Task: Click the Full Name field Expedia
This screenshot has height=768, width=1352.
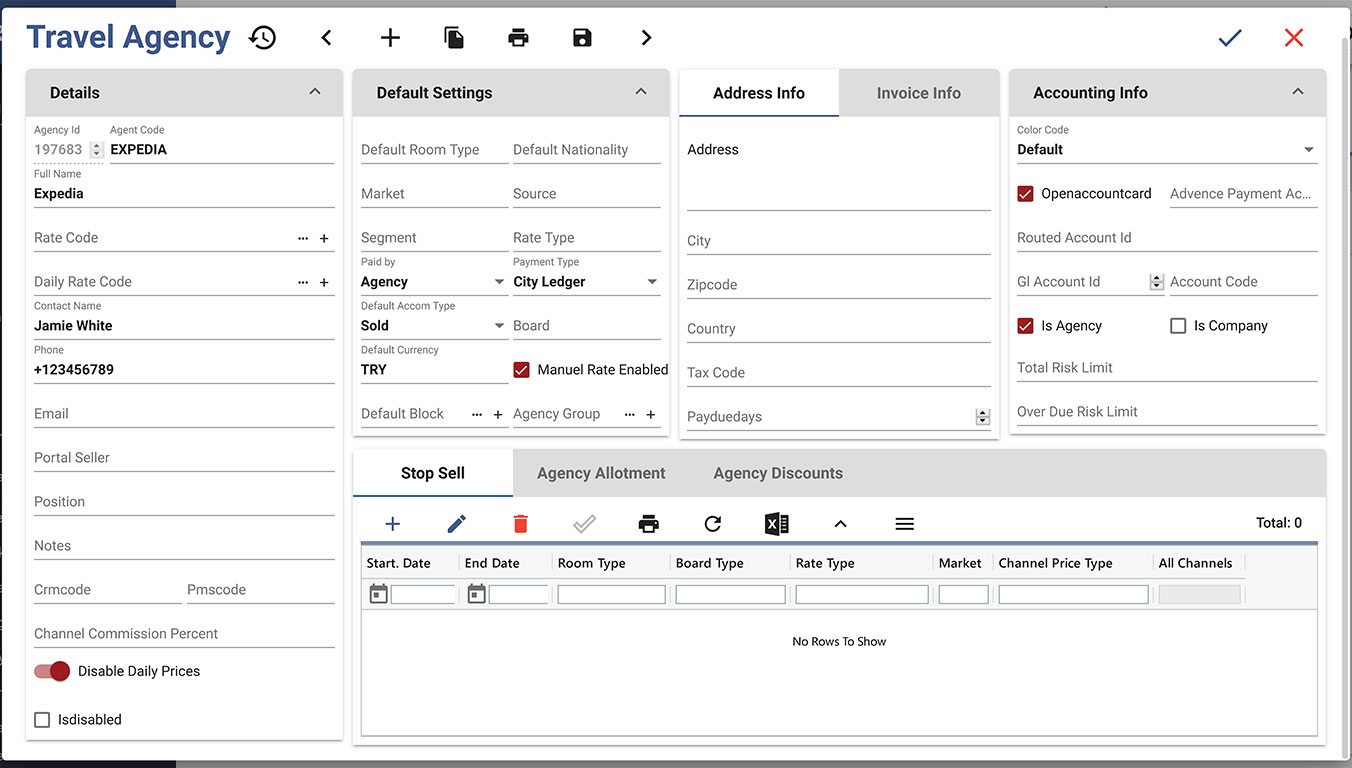Action: tap(184, 194)
